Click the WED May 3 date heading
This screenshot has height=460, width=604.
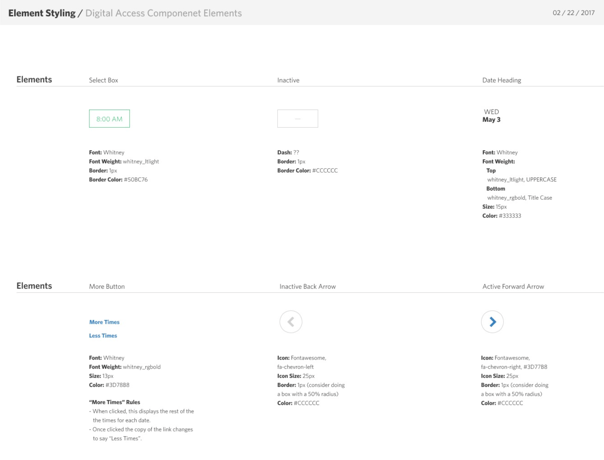coord(492,116)
